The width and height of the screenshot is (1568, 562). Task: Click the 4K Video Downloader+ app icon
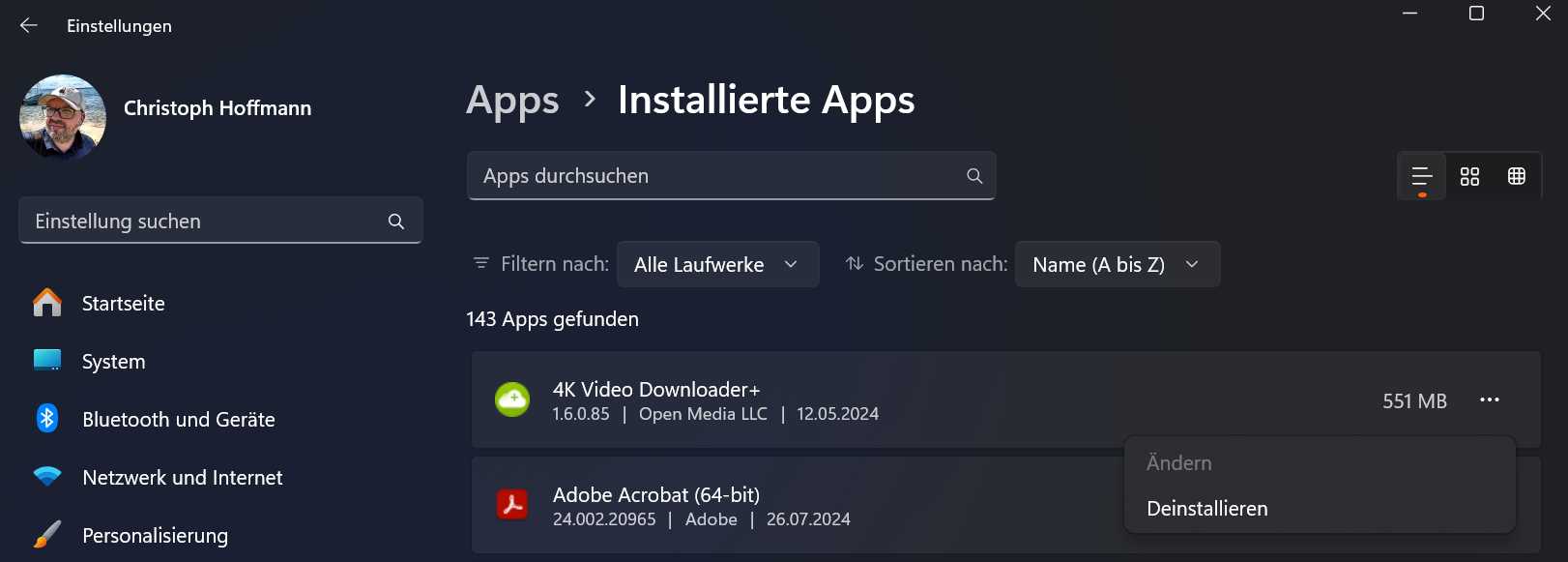[x=513, y=399]
